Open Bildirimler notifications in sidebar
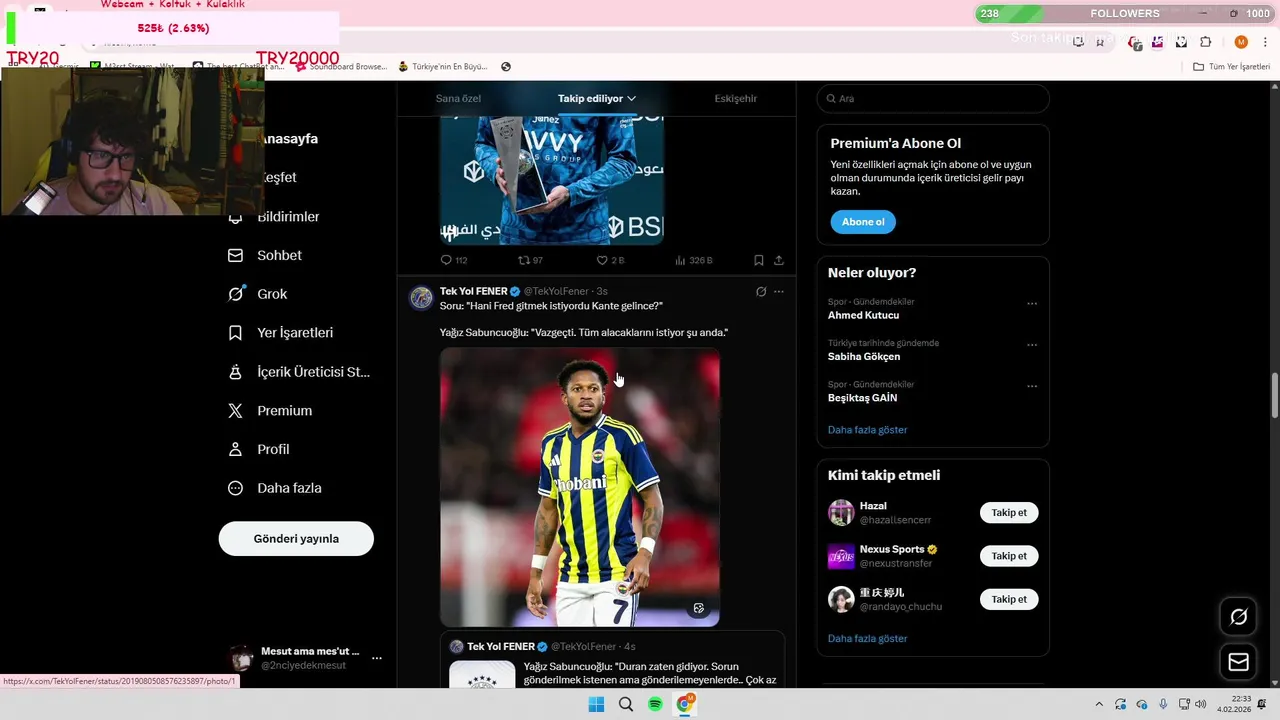The width and height of the screenshot is (1280, 720). [x=274, y=217]
